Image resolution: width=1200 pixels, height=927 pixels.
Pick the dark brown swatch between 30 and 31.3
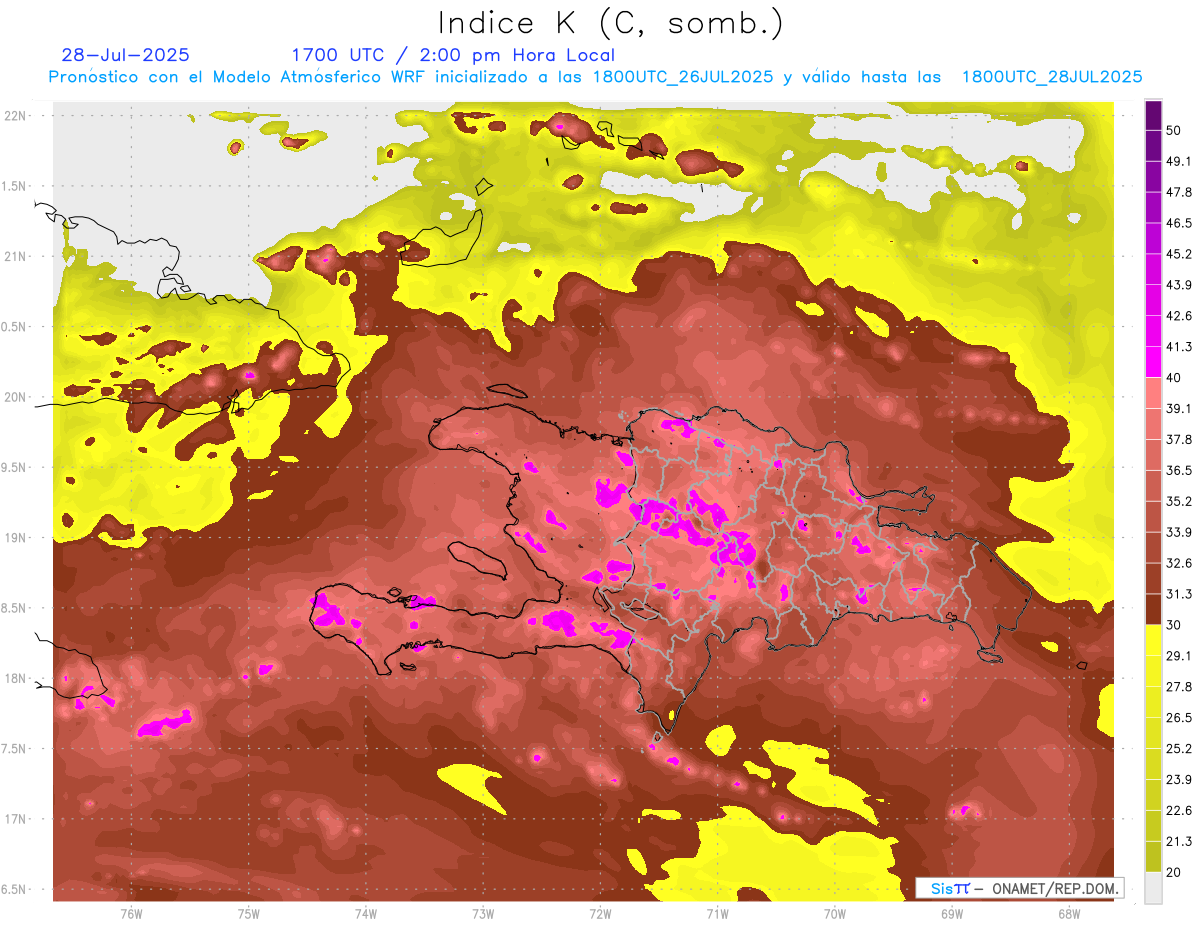pos(1153,609)
